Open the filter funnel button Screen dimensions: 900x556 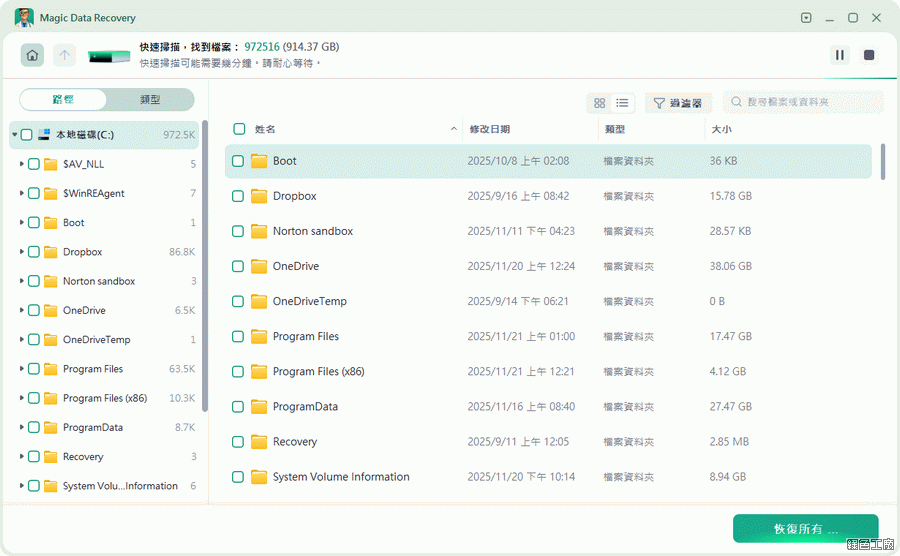tap(678, 103)
